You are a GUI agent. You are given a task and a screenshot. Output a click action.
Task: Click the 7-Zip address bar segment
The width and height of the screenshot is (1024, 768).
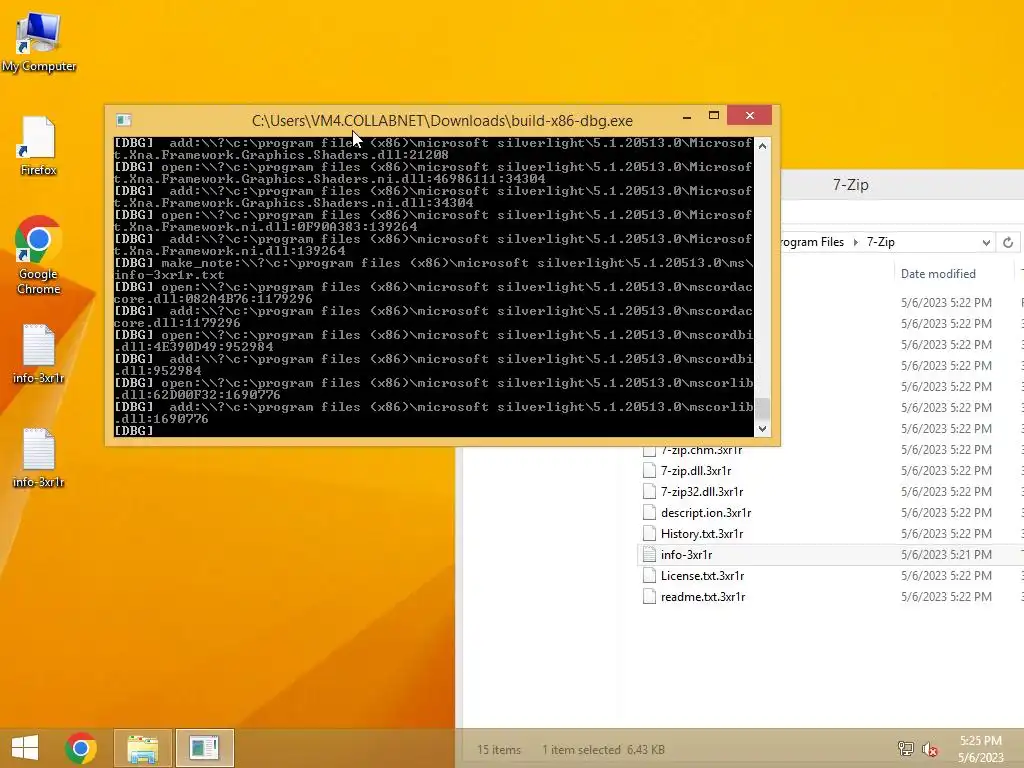pyautogui.click(x=880, y=242)
